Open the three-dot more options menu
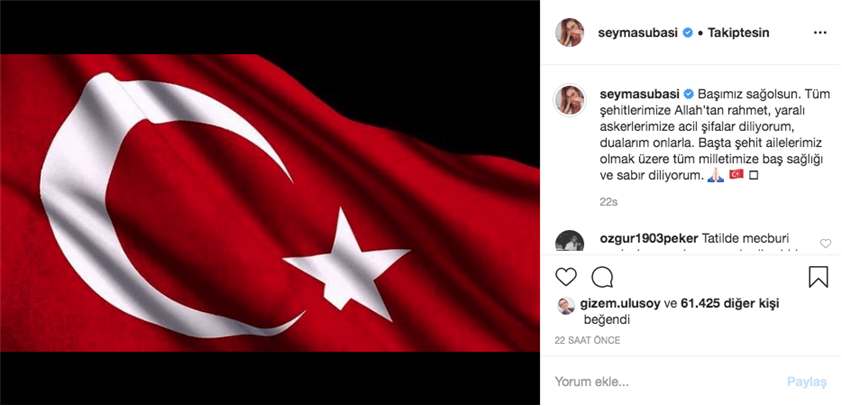The width and height of the screenshot is (842, 406). coord(820,33)
